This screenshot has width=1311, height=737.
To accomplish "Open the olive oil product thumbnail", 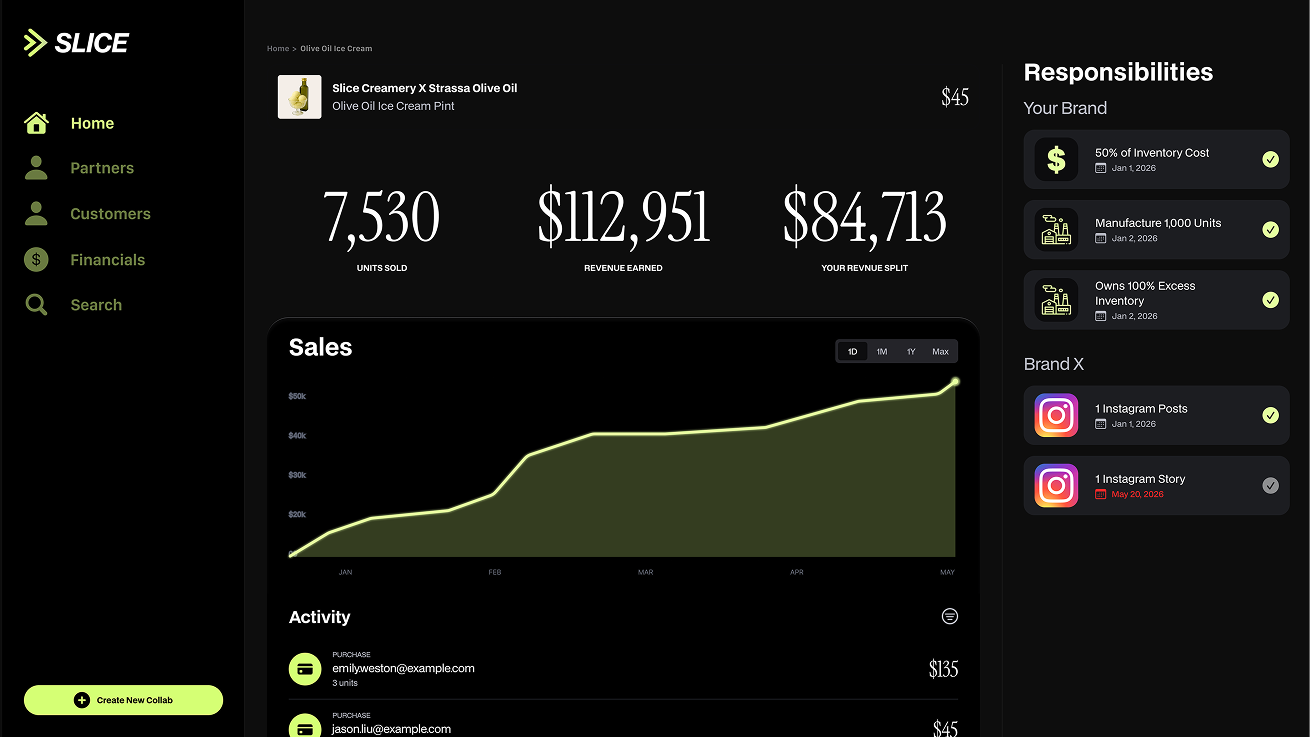I will click(x=299, y=97).
